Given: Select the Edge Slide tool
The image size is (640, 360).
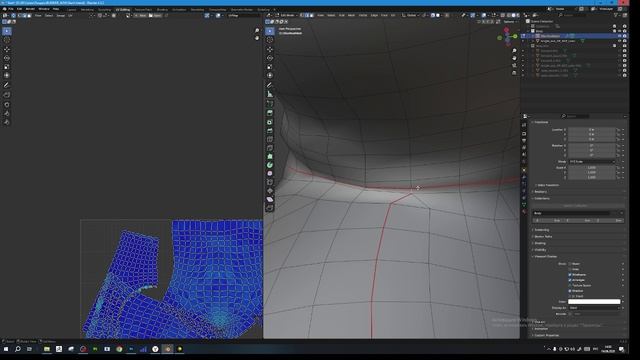Looking at the screenshot, I should click(270, 182).
